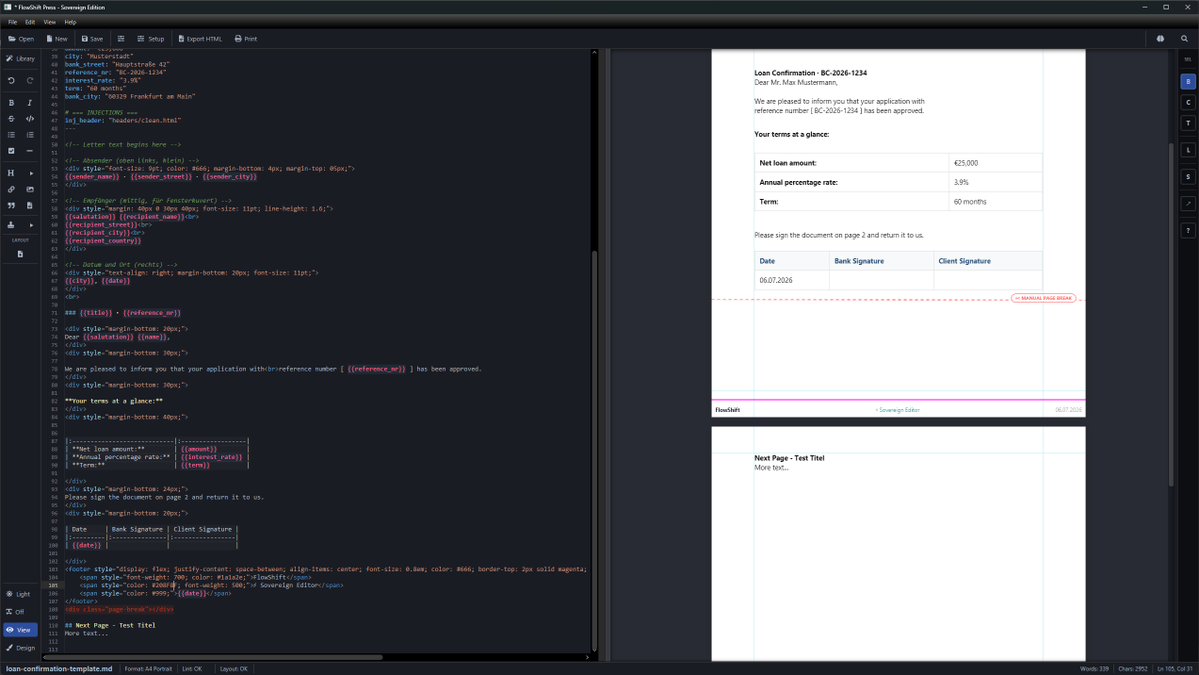
Task: Expand the heading options arrow
Action: [x=31, y=173]
